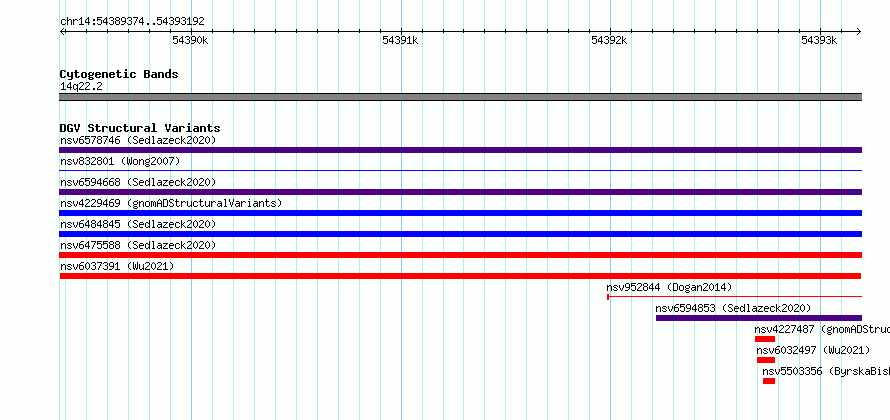Select the nsv6475588 (Sedlazeck2020) red bar
The height and width of the screenshot is (420, 890).
[460, 255]
